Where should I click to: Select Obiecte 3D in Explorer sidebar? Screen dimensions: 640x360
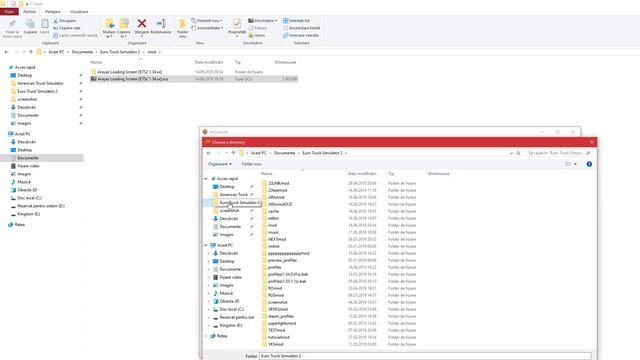pyautogui.click(x=27, y=190)
